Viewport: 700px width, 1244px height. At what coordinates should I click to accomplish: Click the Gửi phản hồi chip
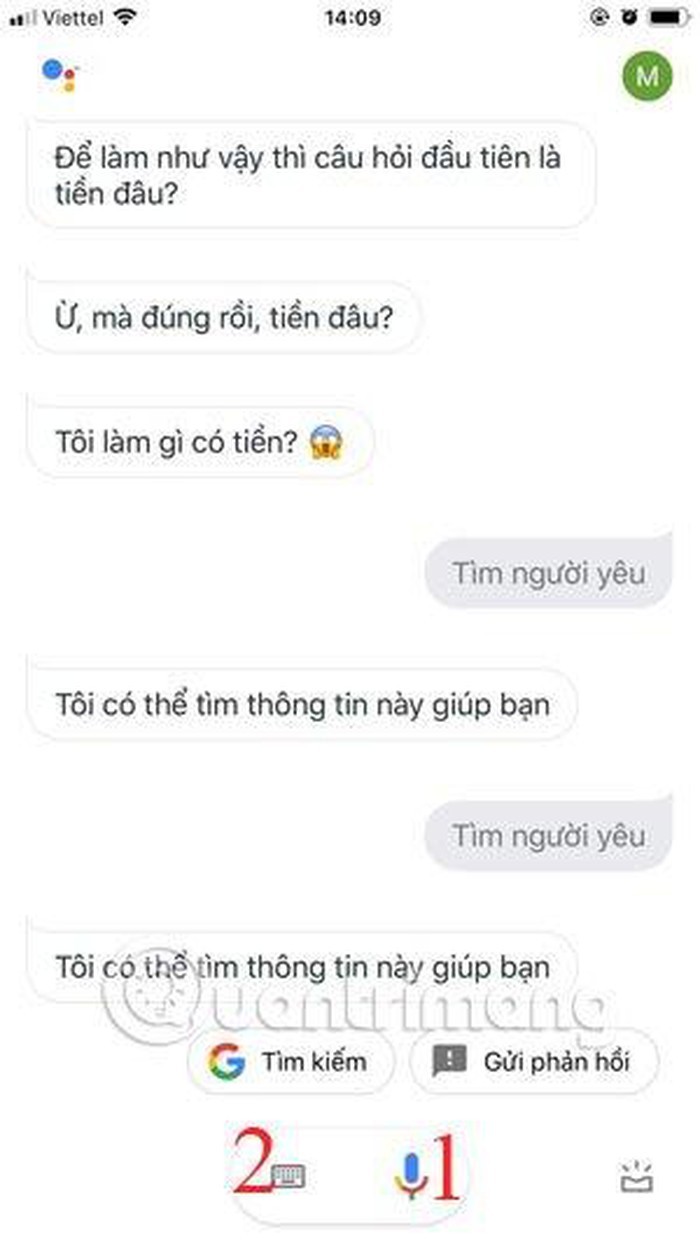[x=535, y=1061]
